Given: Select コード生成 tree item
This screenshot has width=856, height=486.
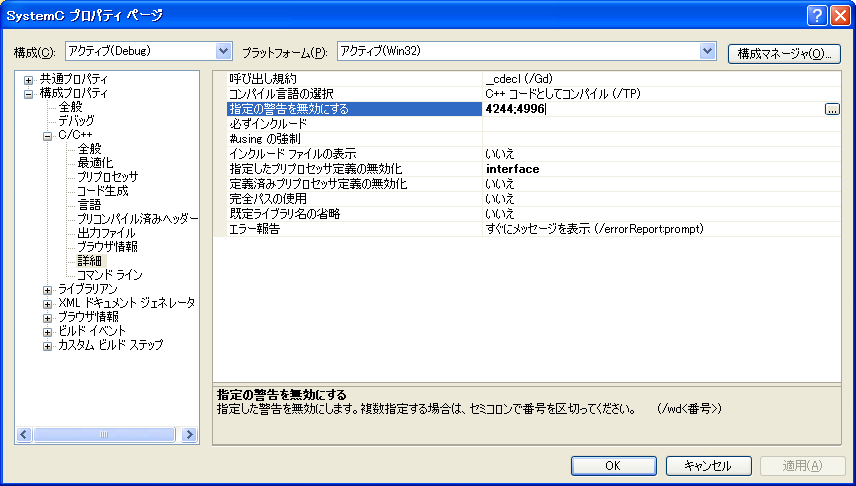Looking at the screenshot, I should point(103,191).
